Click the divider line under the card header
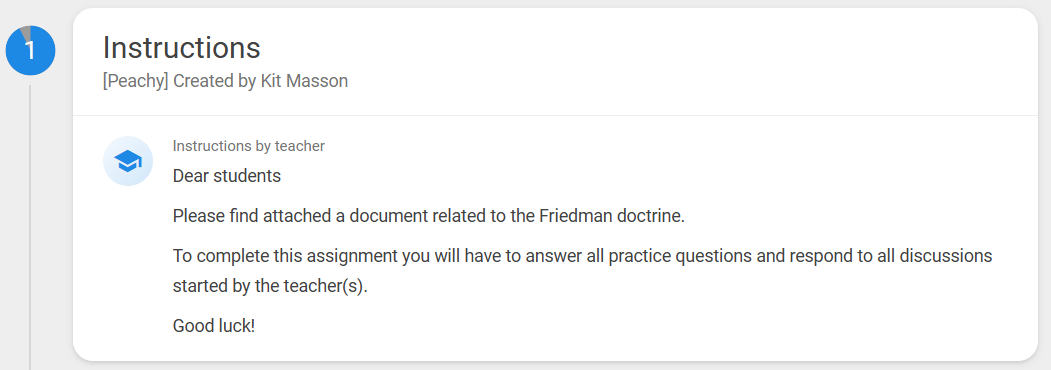This screenshot has width=1051, height=370. tap(555, 115)
